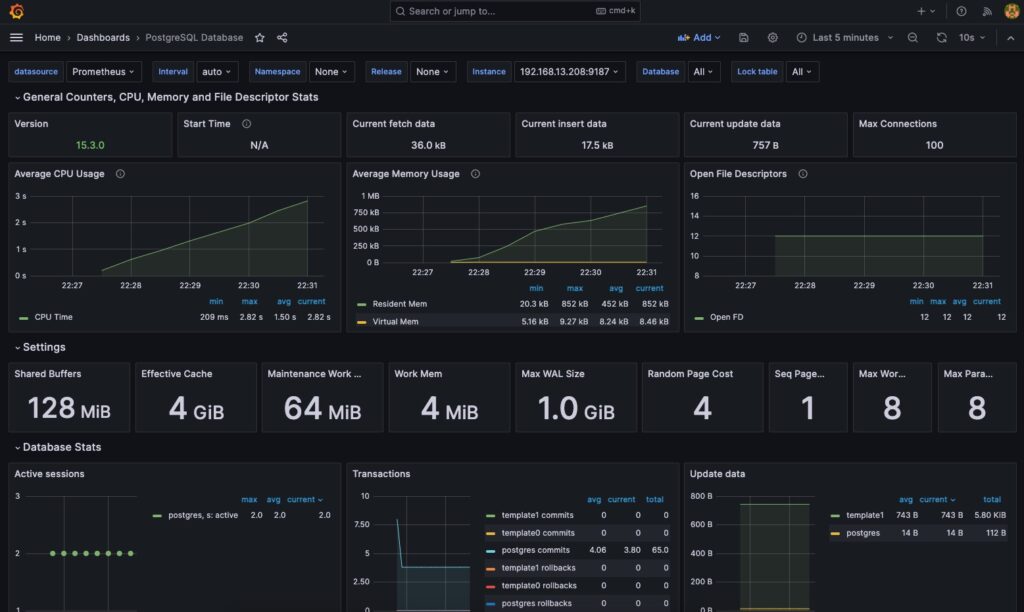This screenshot has width=1024, height=612.
Task: Open the hamburger navigation menu
Action: click(x=16, y=38)
